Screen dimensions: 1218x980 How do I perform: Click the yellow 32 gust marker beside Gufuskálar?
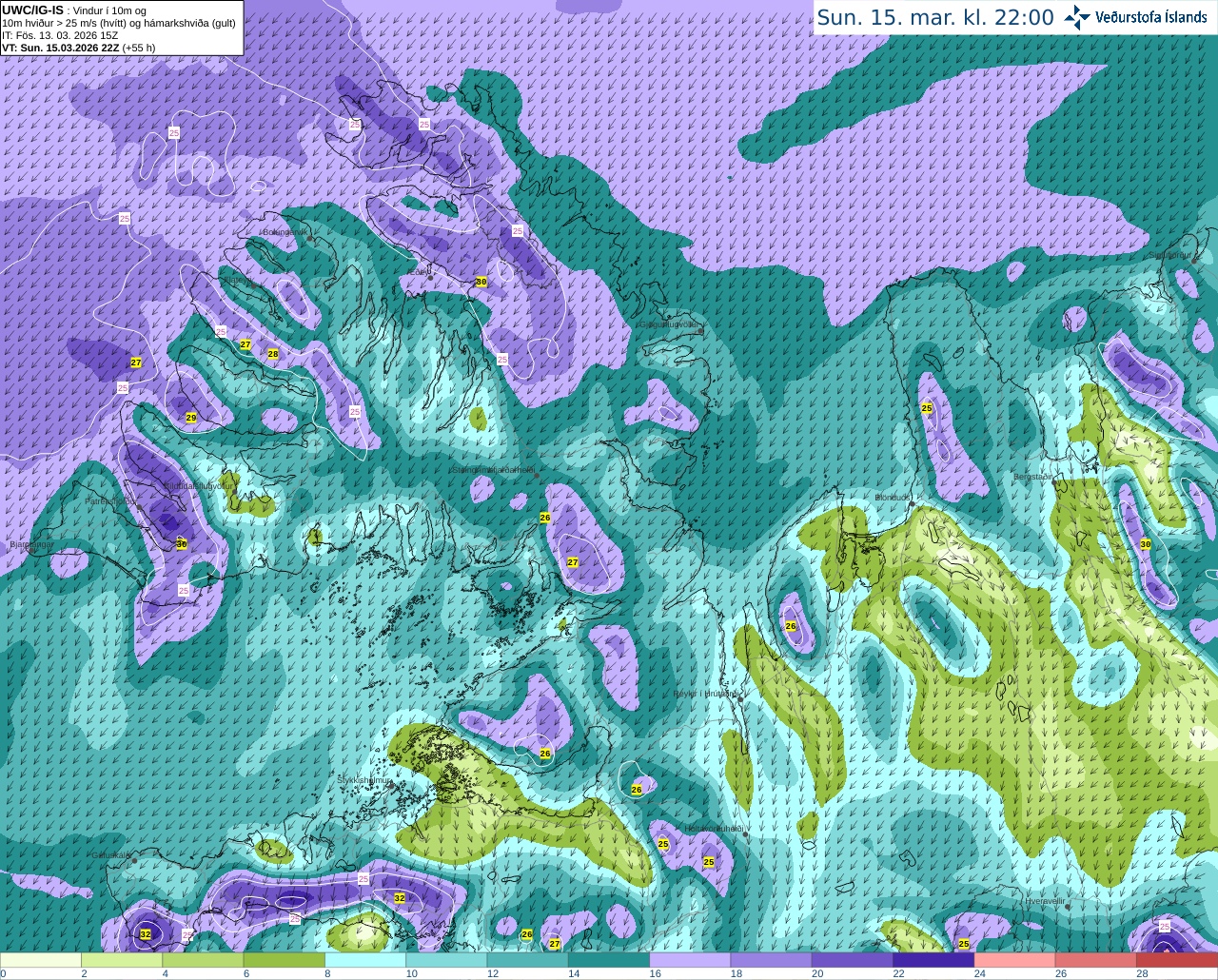coord(145,934)
